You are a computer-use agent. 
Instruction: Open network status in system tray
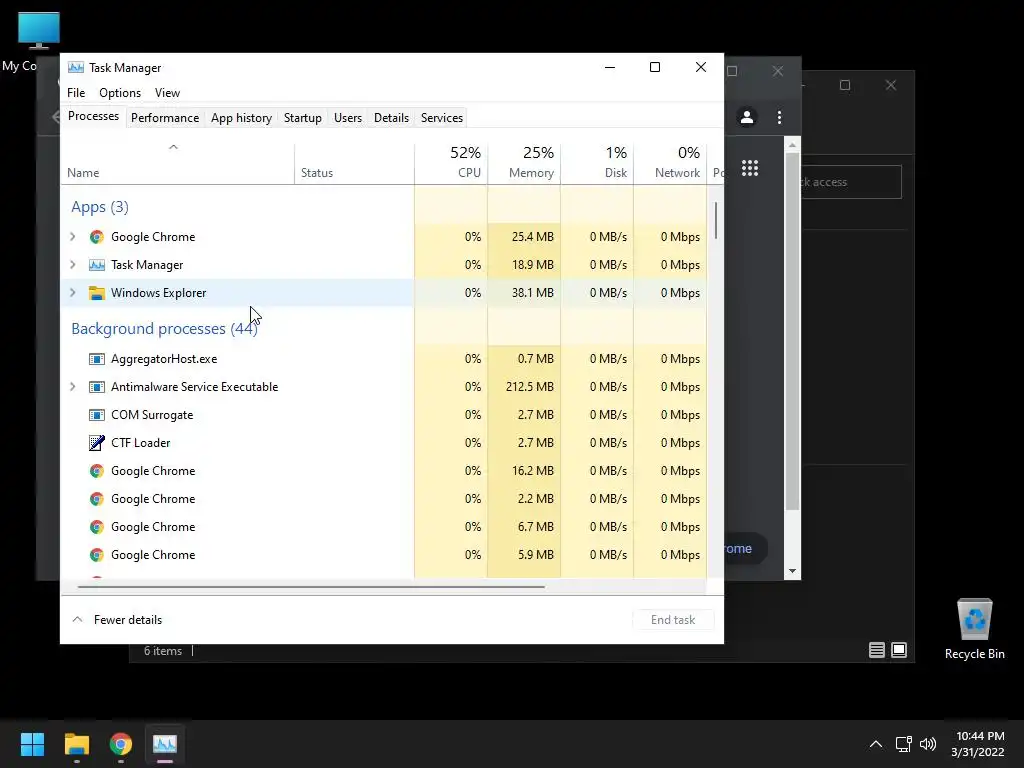click(903, 744)
